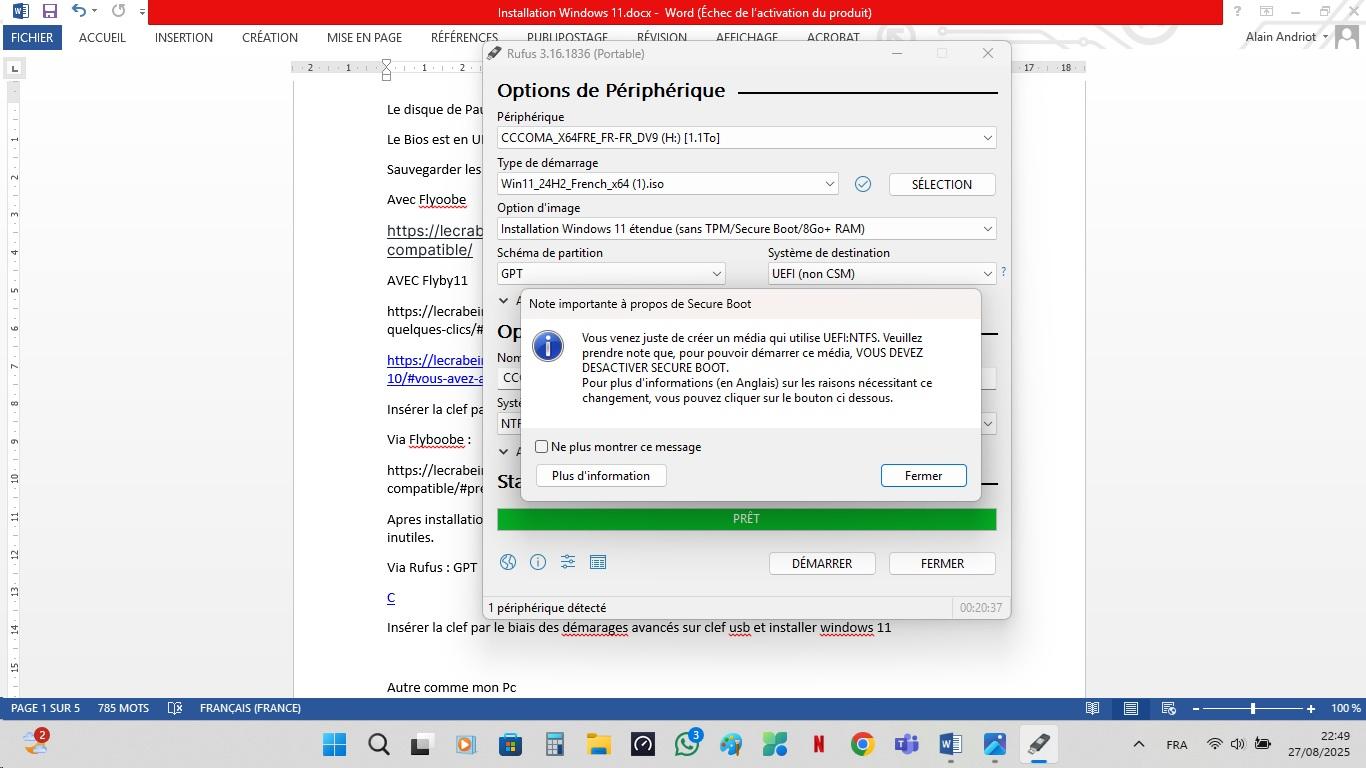
Task: Click the "Plus d'information" button
Action: point(601,476)
